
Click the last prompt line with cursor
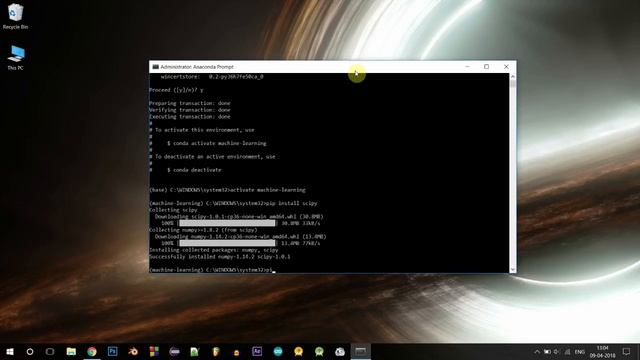(212, 270)
